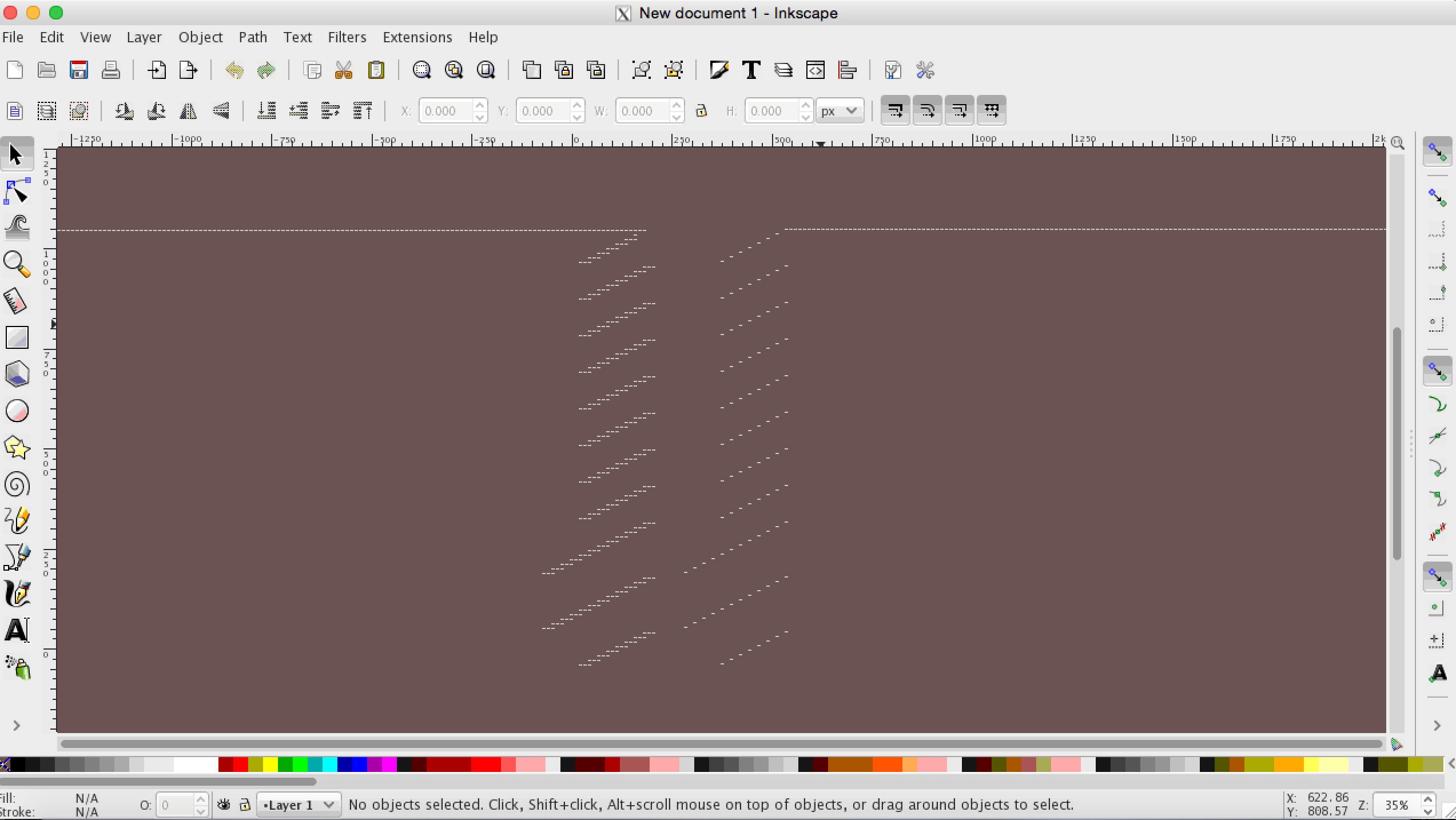Open the File menu
This screenshot has height=820, width=1456.
[13, 37]
